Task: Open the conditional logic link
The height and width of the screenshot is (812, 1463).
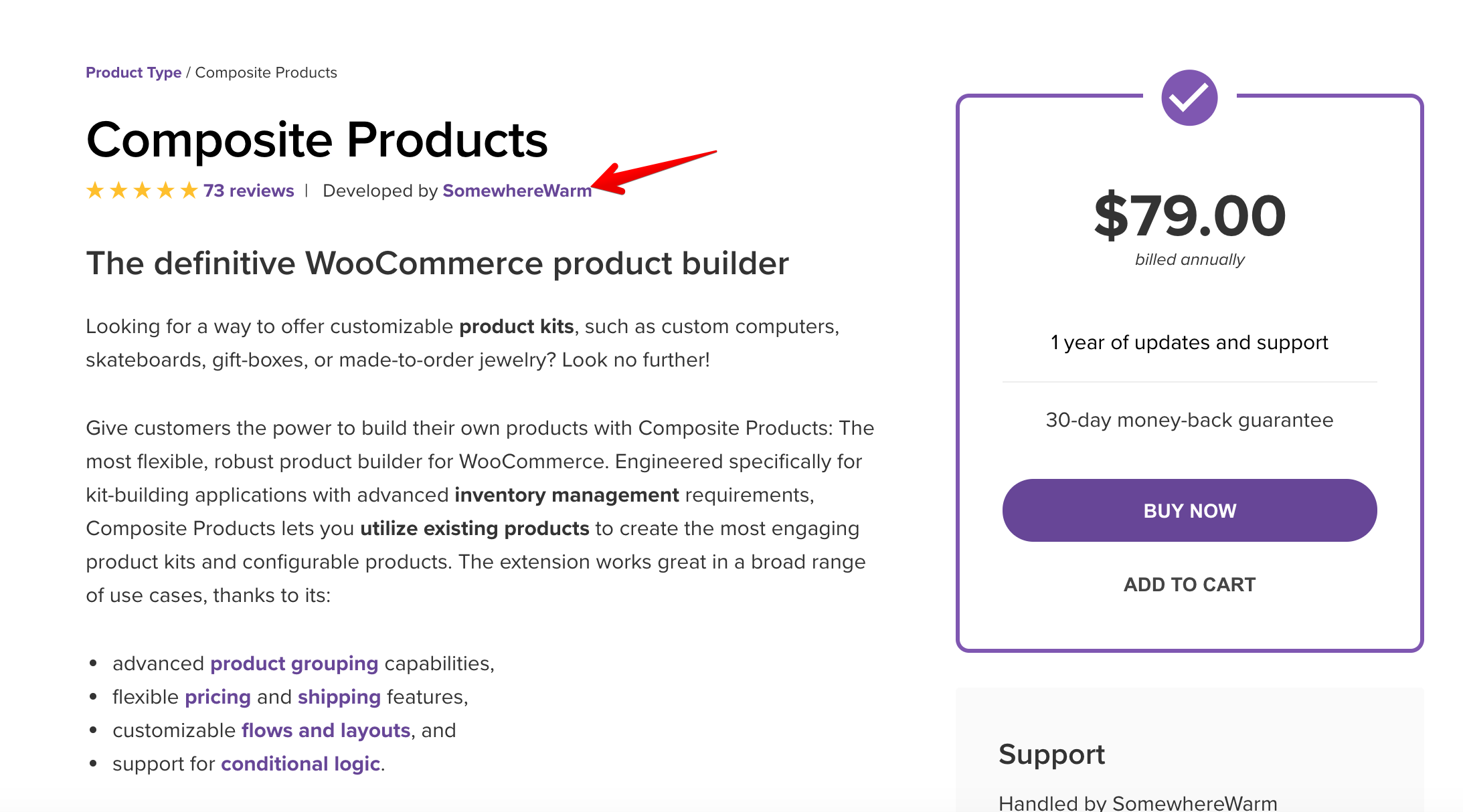Action: pyautogui.click(x=300, y=764)
